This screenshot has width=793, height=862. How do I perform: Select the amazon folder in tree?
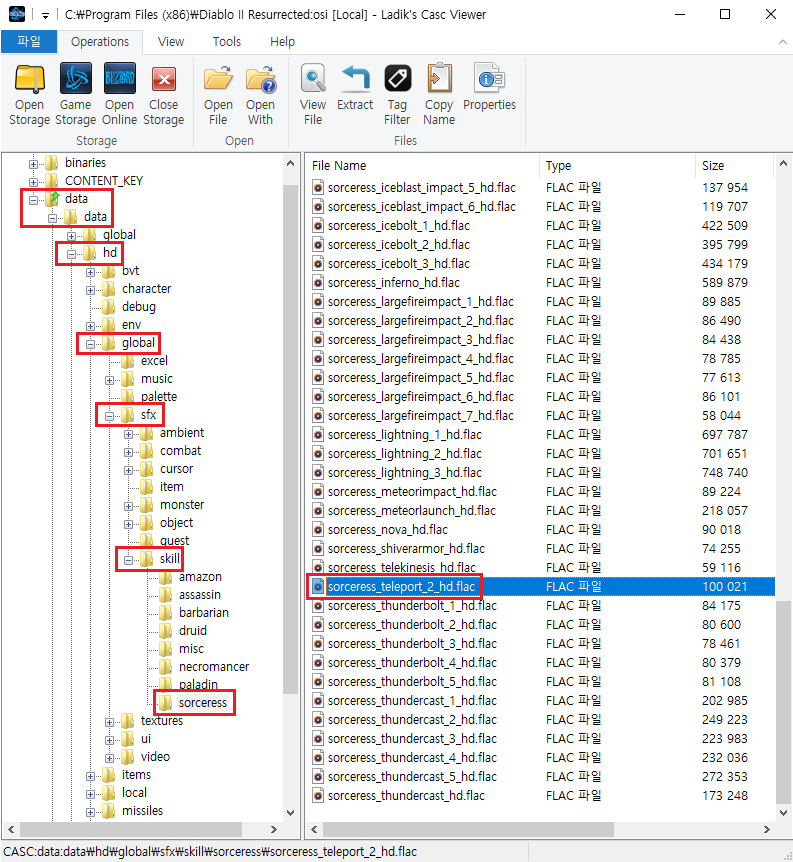(x=200, y=577)
